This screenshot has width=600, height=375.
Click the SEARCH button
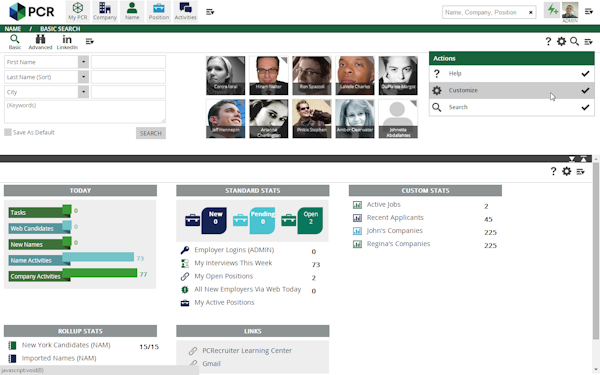point(151,133)
